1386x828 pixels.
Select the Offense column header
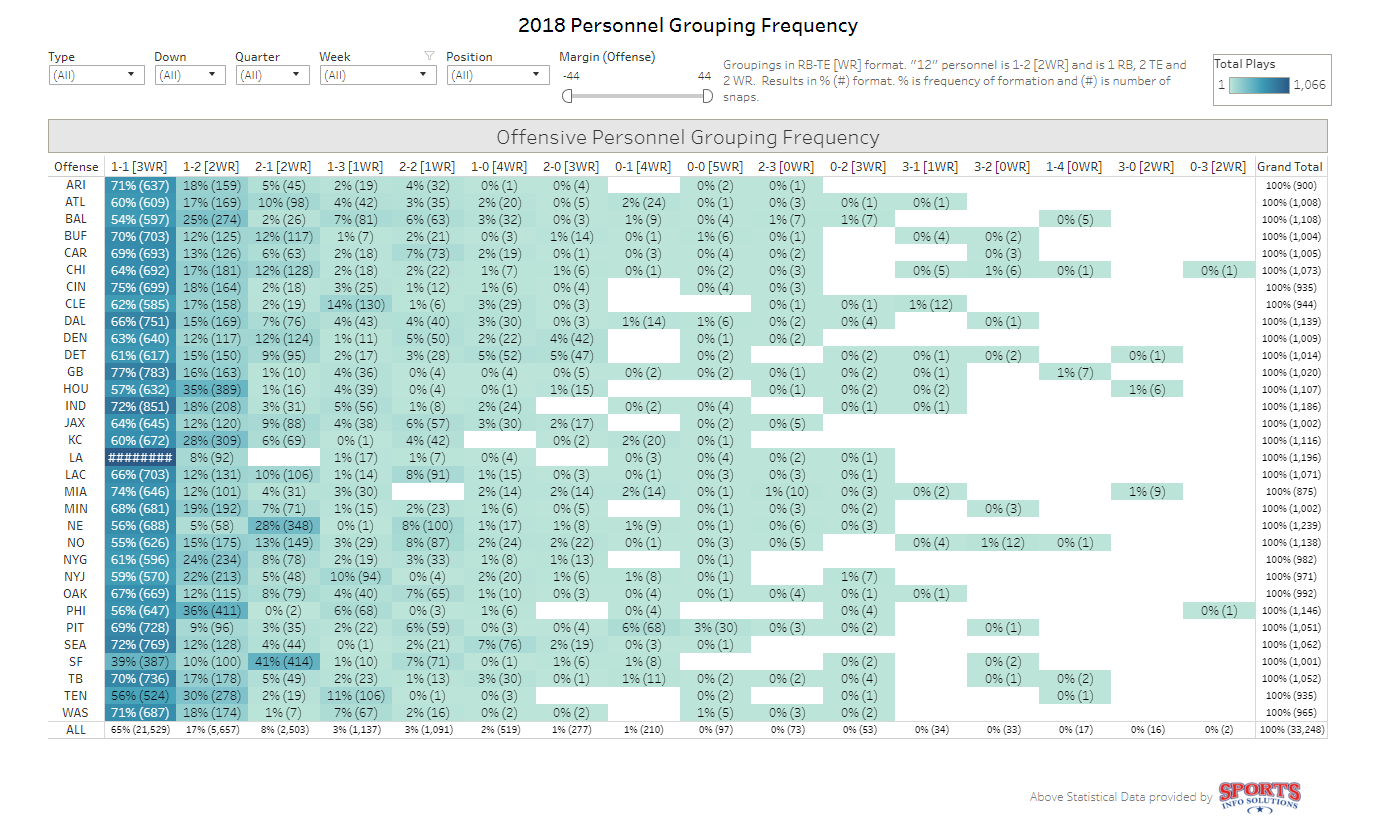[76, 167]
